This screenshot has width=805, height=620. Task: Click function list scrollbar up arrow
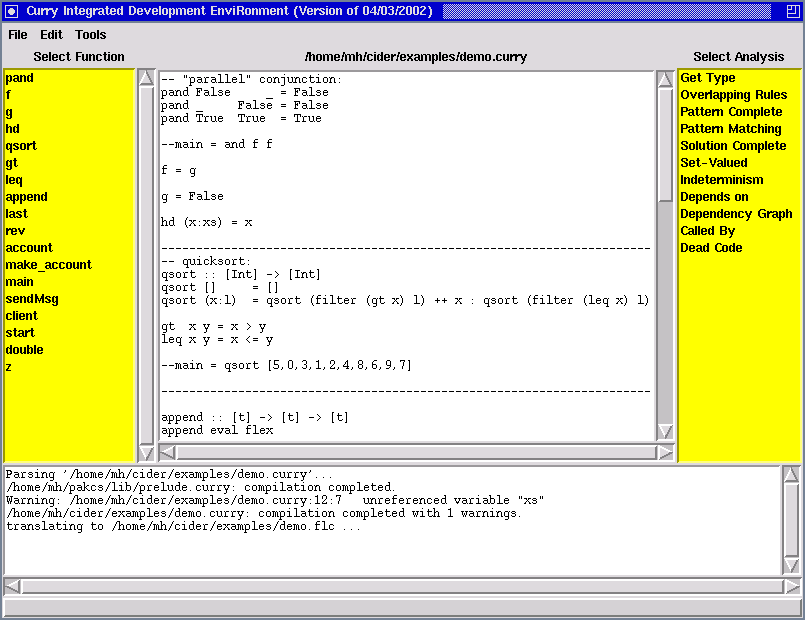coord(146,78)
